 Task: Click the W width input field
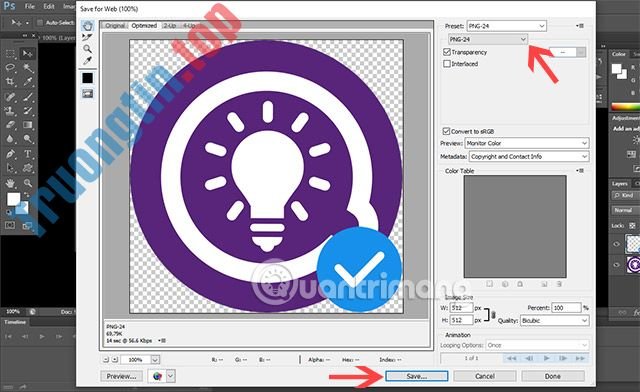[x=461, y=308]
